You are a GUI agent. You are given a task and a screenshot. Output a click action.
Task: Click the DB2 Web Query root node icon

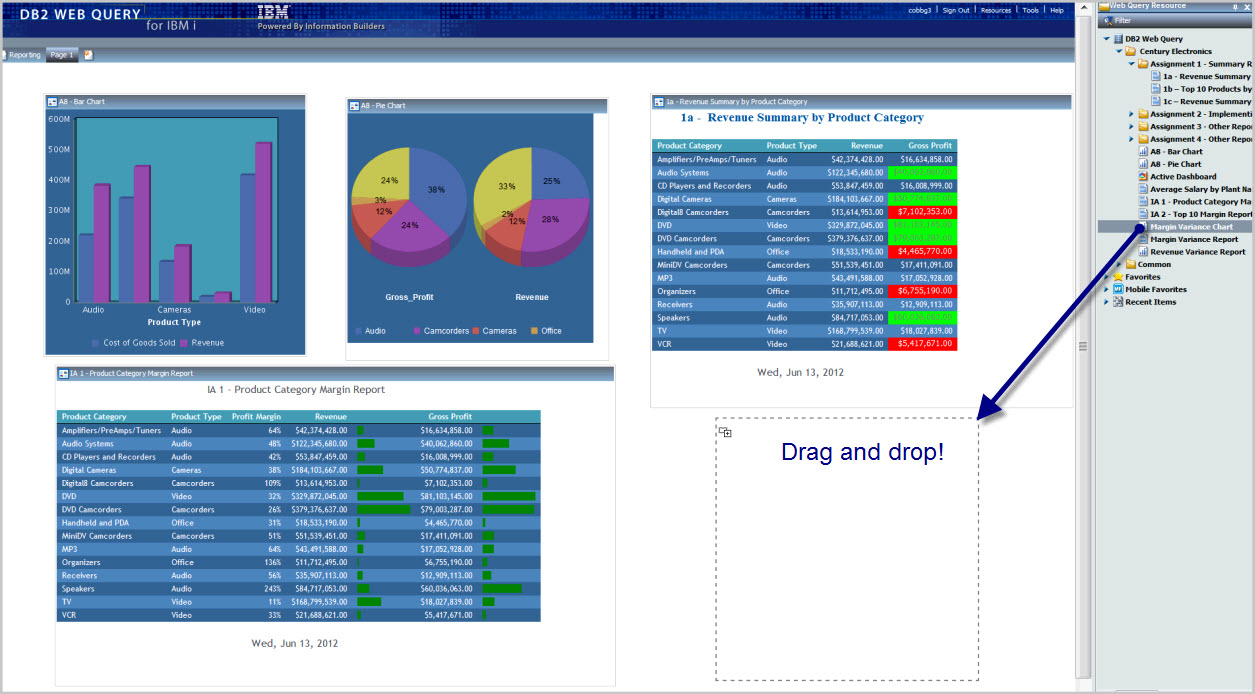pos(1118,39)
